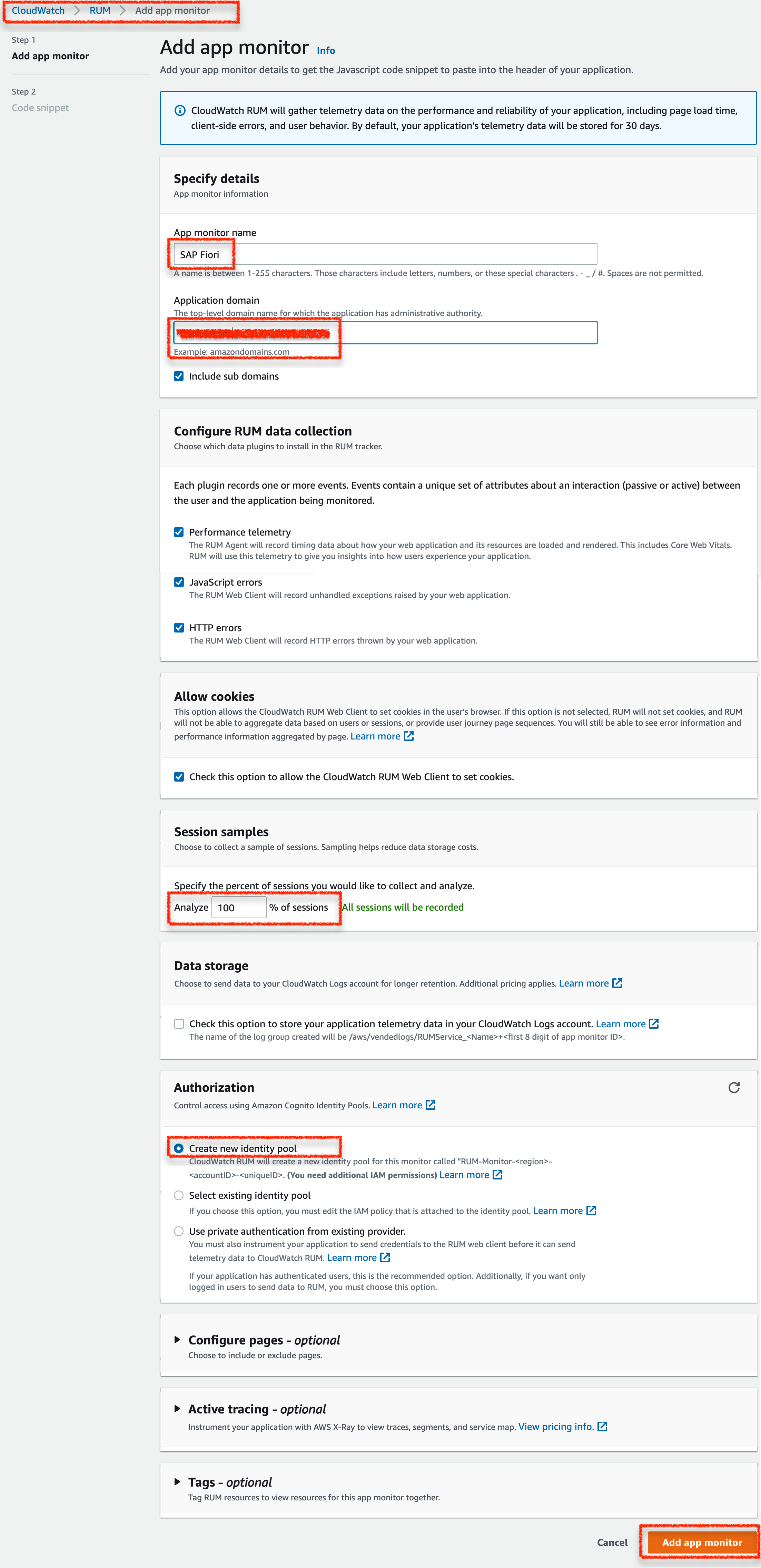Click the Info link beside Add app monitor title
This screenshot has width=761, height=1568.
[x=325, y=50]
